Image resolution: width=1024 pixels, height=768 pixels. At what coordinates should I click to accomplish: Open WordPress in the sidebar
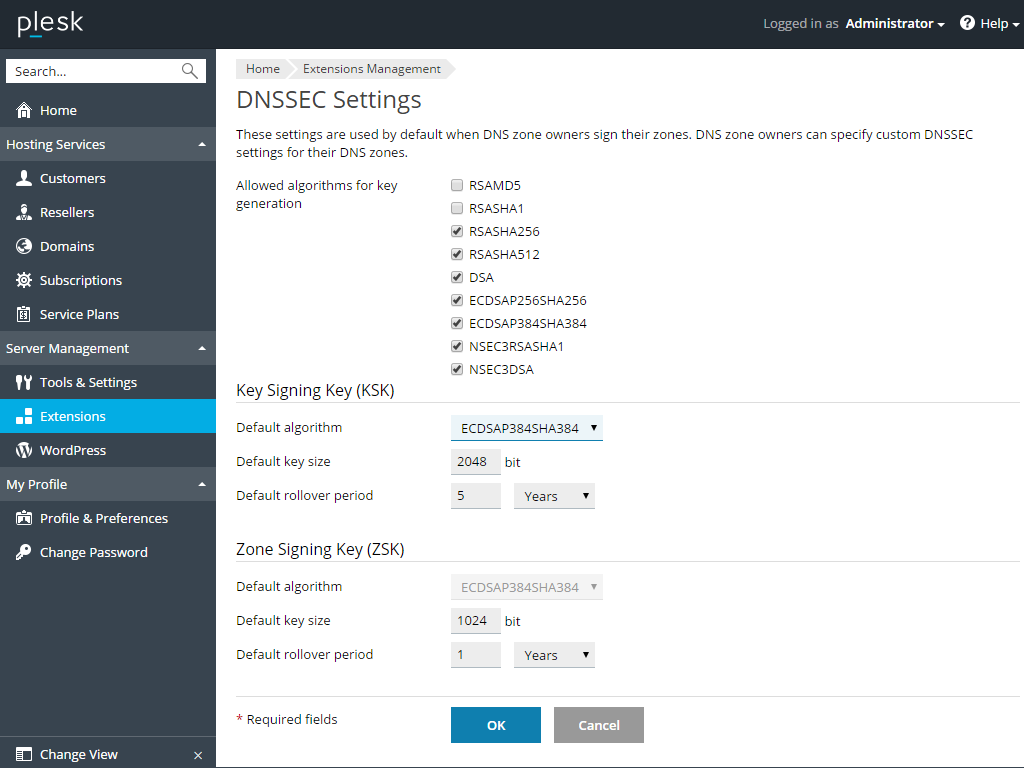point(72,450)
